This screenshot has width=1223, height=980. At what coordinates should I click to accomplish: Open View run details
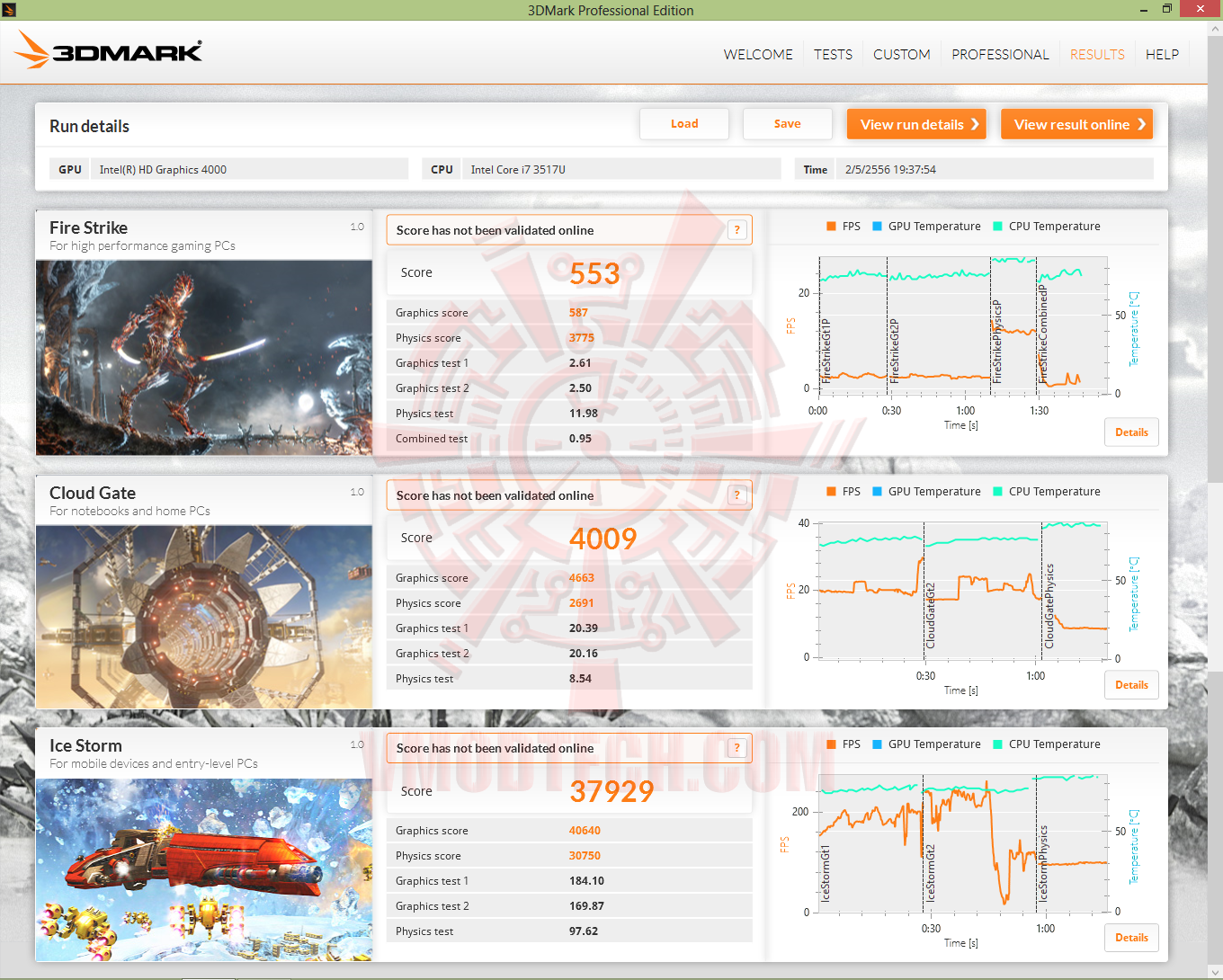916,124
